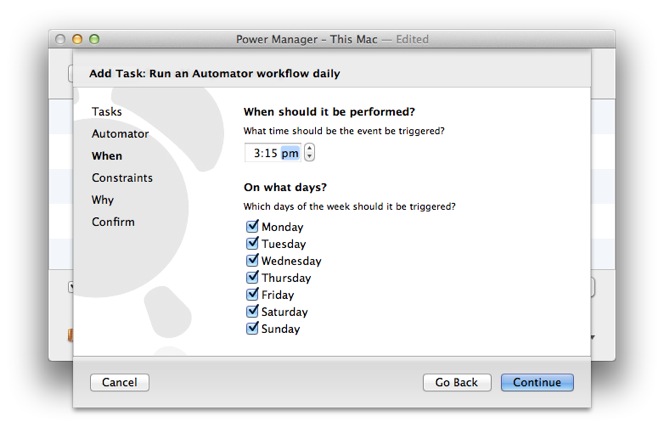Click the Add Task dialog title text
Viewport: 664px width, 428px height.
click(x=214, y=74)
